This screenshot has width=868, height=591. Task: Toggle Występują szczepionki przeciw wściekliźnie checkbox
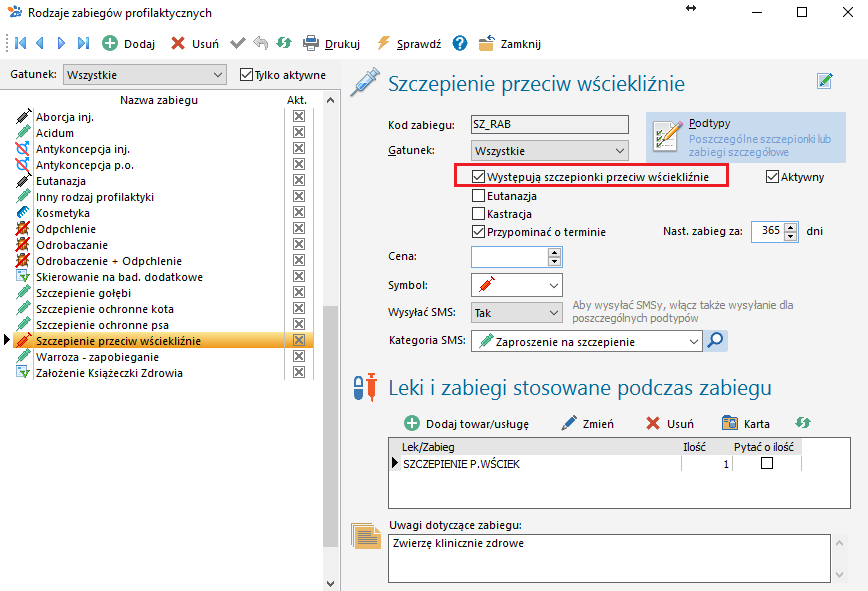[478, 177]
